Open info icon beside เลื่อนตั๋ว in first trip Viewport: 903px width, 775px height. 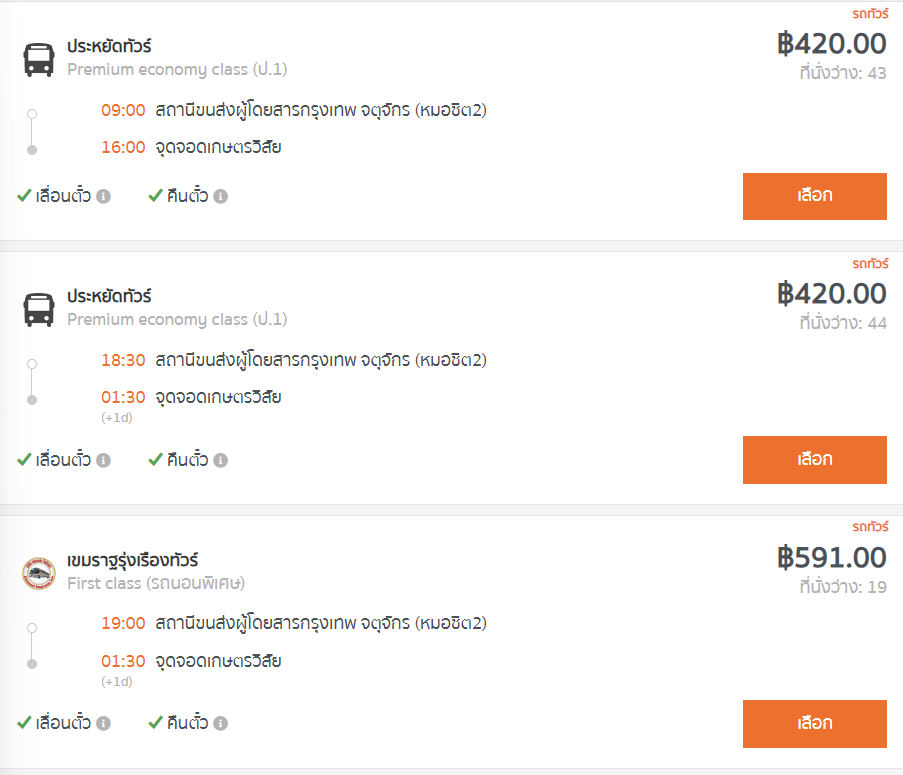pos(104,196)
